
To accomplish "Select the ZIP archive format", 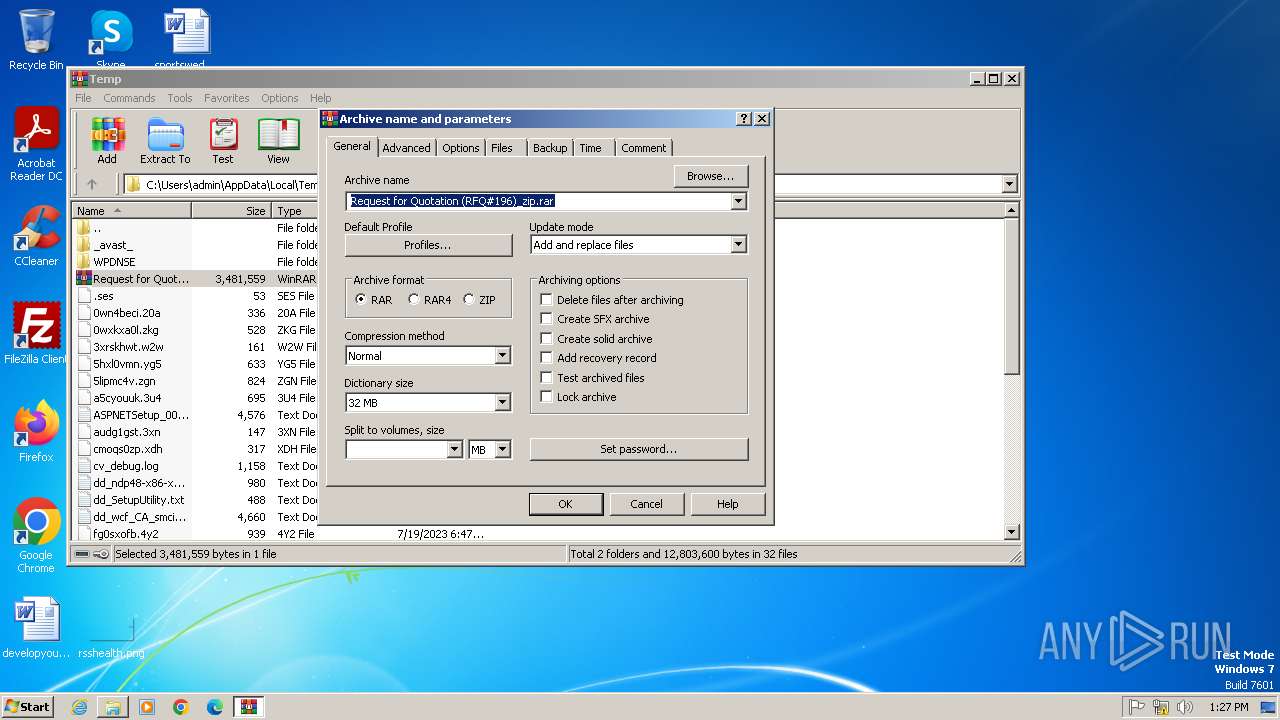I will pos(469,300).
